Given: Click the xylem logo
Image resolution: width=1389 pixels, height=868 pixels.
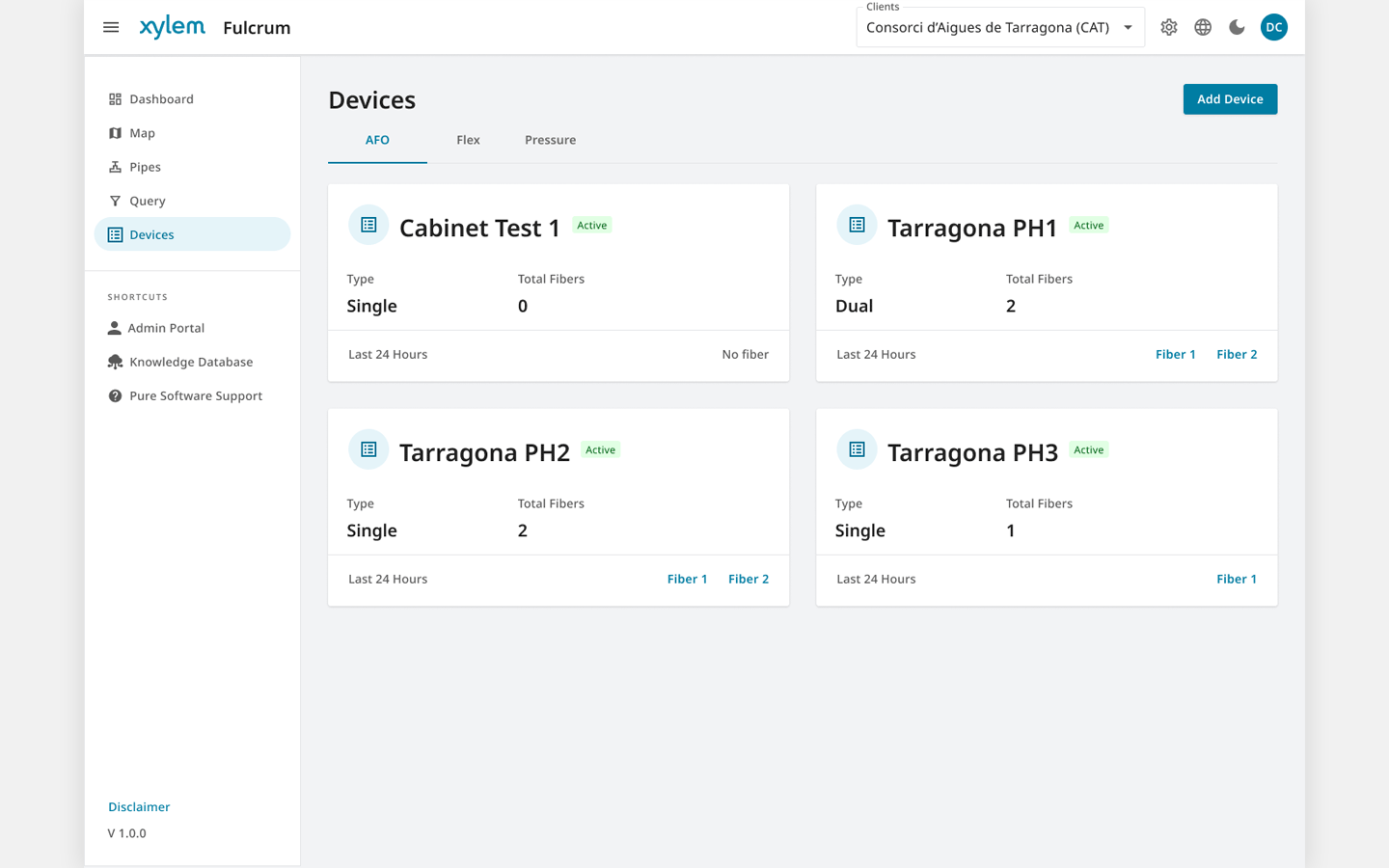Looking at the screenshot, I should click(172, 27).
